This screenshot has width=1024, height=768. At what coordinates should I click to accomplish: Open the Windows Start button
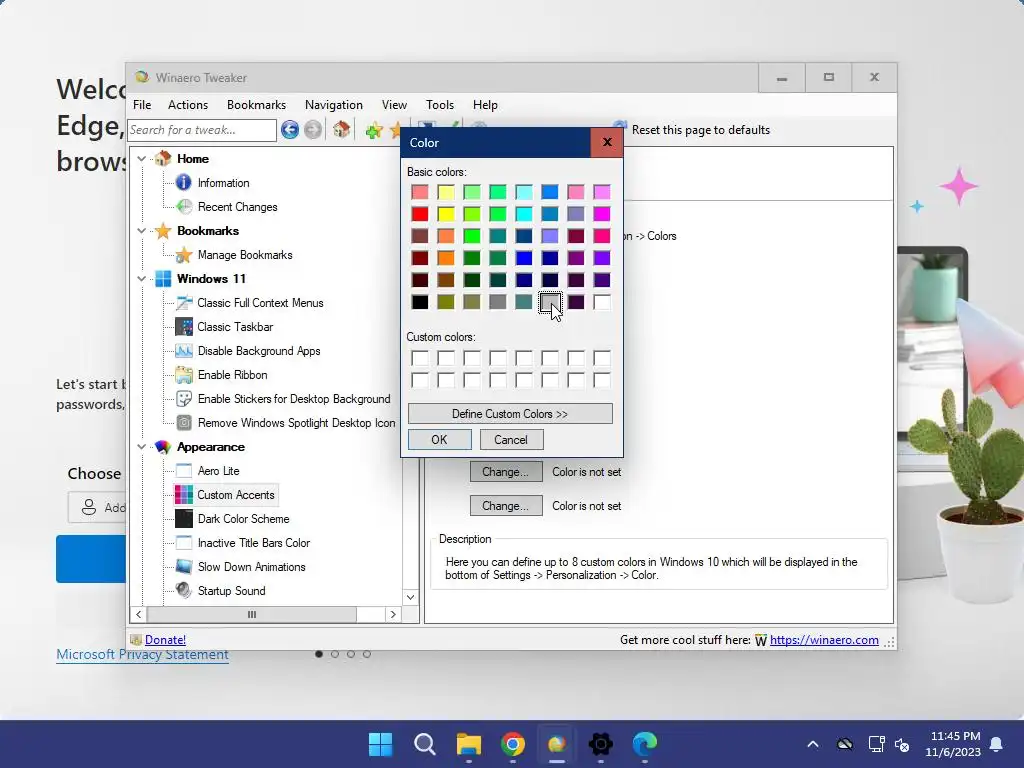click(x=381, y=744)
